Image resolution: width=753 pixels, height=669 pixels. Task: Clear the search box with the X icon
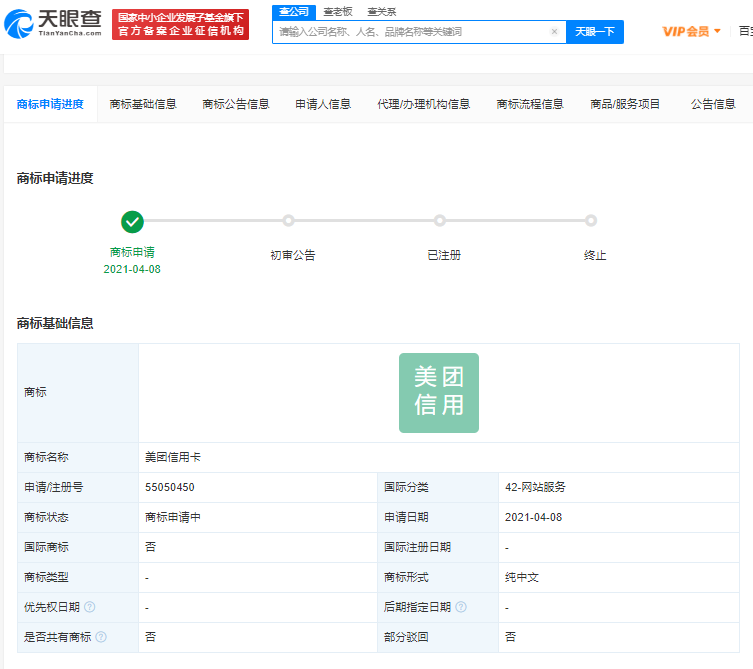(554, 32)
